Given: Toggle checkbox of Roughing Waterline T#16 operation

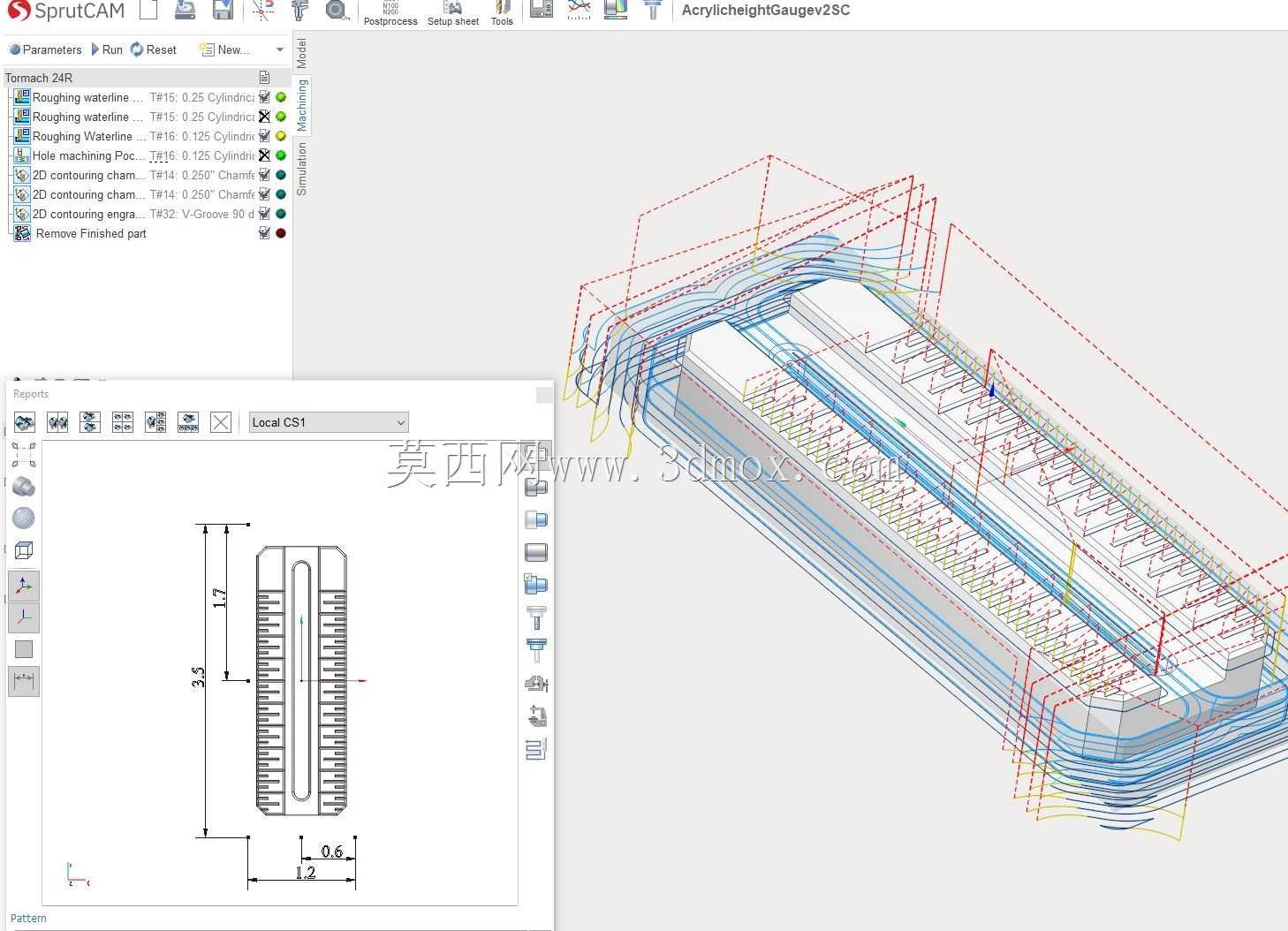Looking at the screenshot, I should pyautogui.click(x=264, y=136).
